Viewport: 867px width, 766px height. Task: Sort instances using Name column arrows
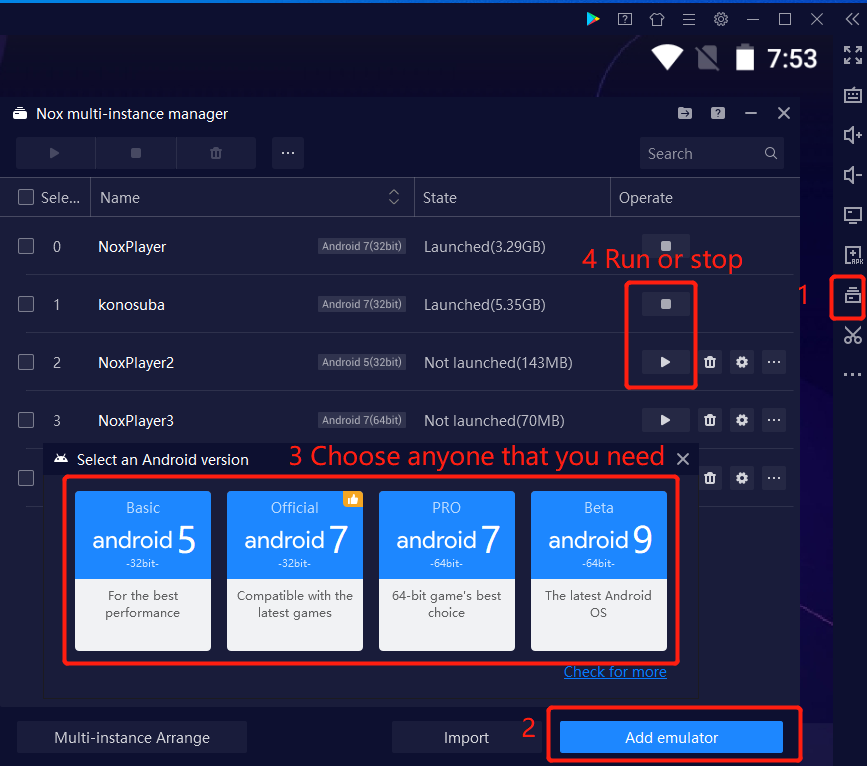point(394,198)
